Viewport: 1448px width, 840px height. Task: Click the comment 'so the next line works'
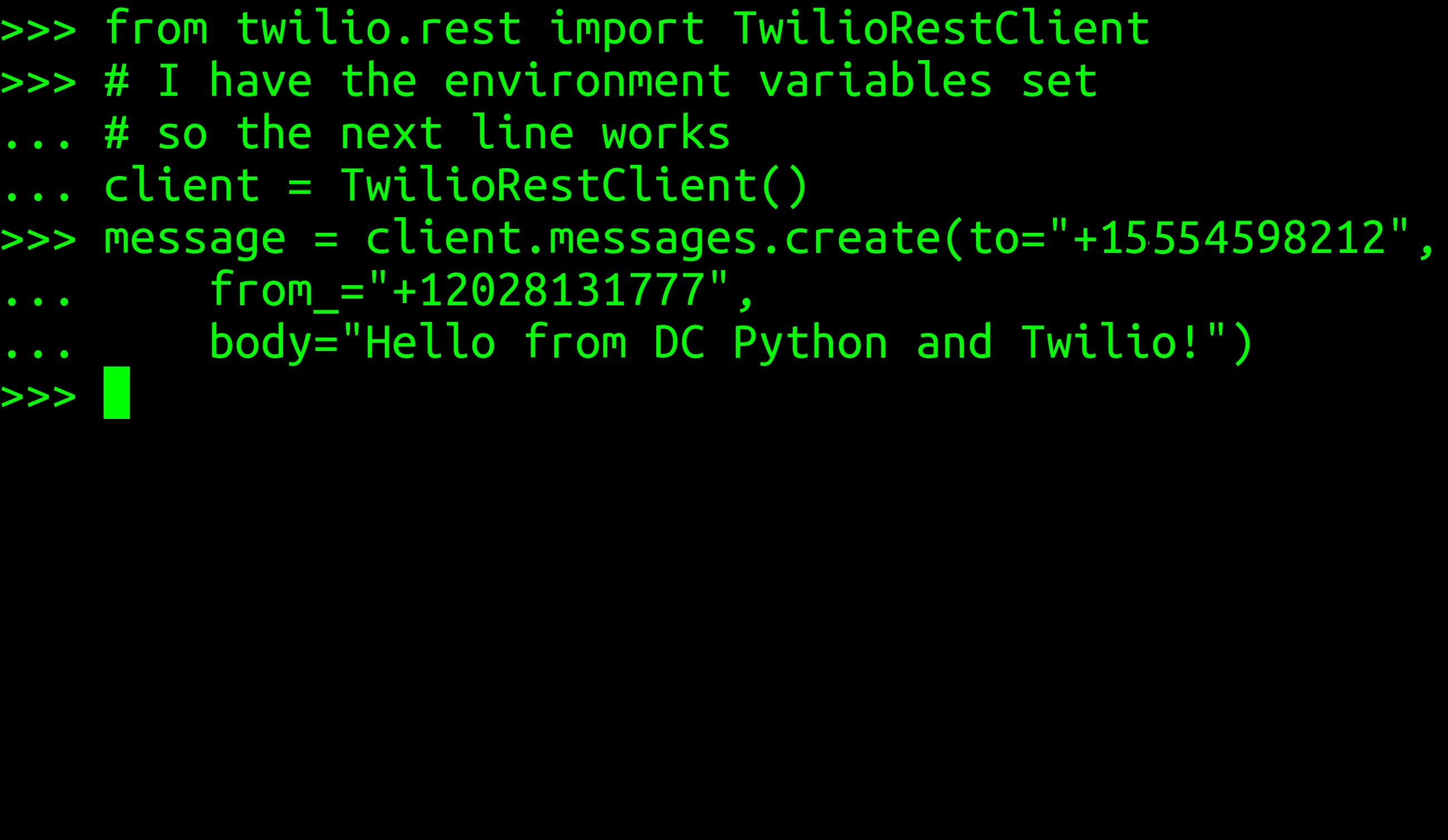[x=443, y=133]
